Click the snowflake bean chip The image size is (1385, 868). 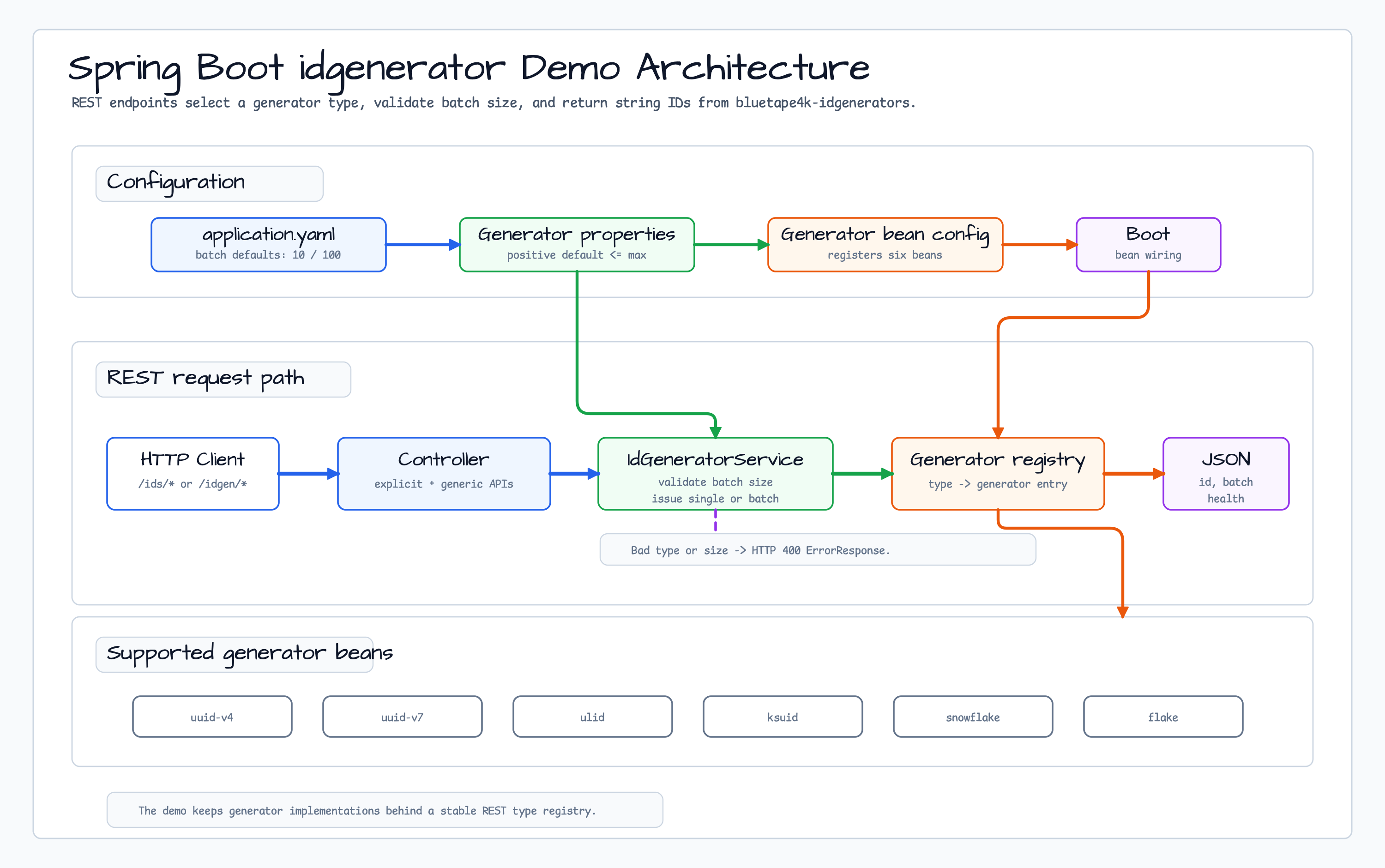[973, 717]
